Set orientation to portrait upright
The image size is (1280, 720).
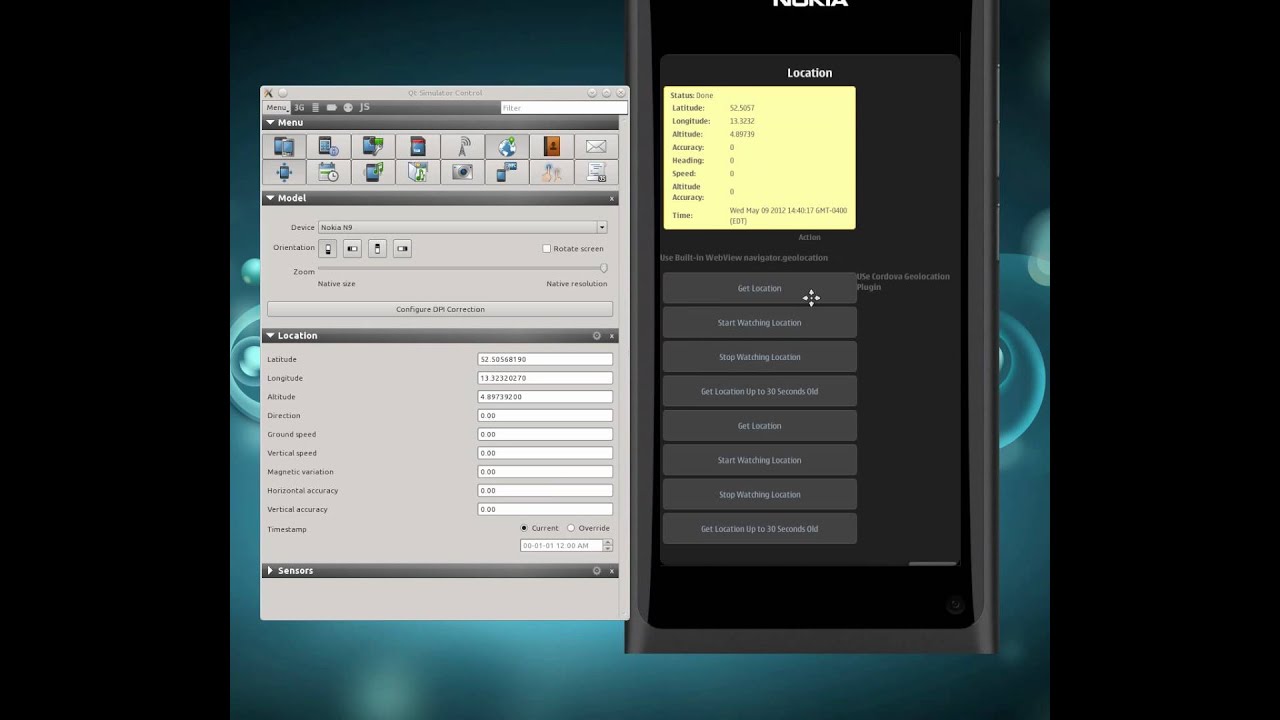[328, 248]
